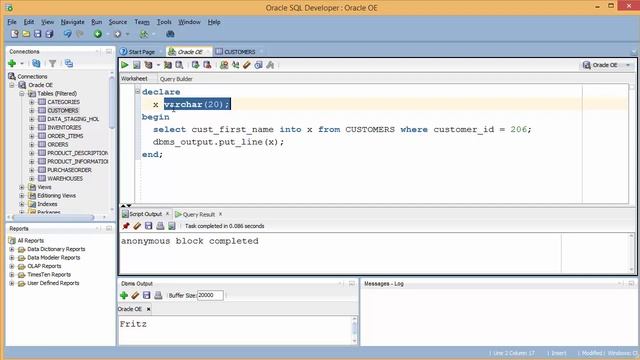The width and height of the screenshot is (640, 360).
Task: Click the green Back navigation icon
Action: coord(98,34)
